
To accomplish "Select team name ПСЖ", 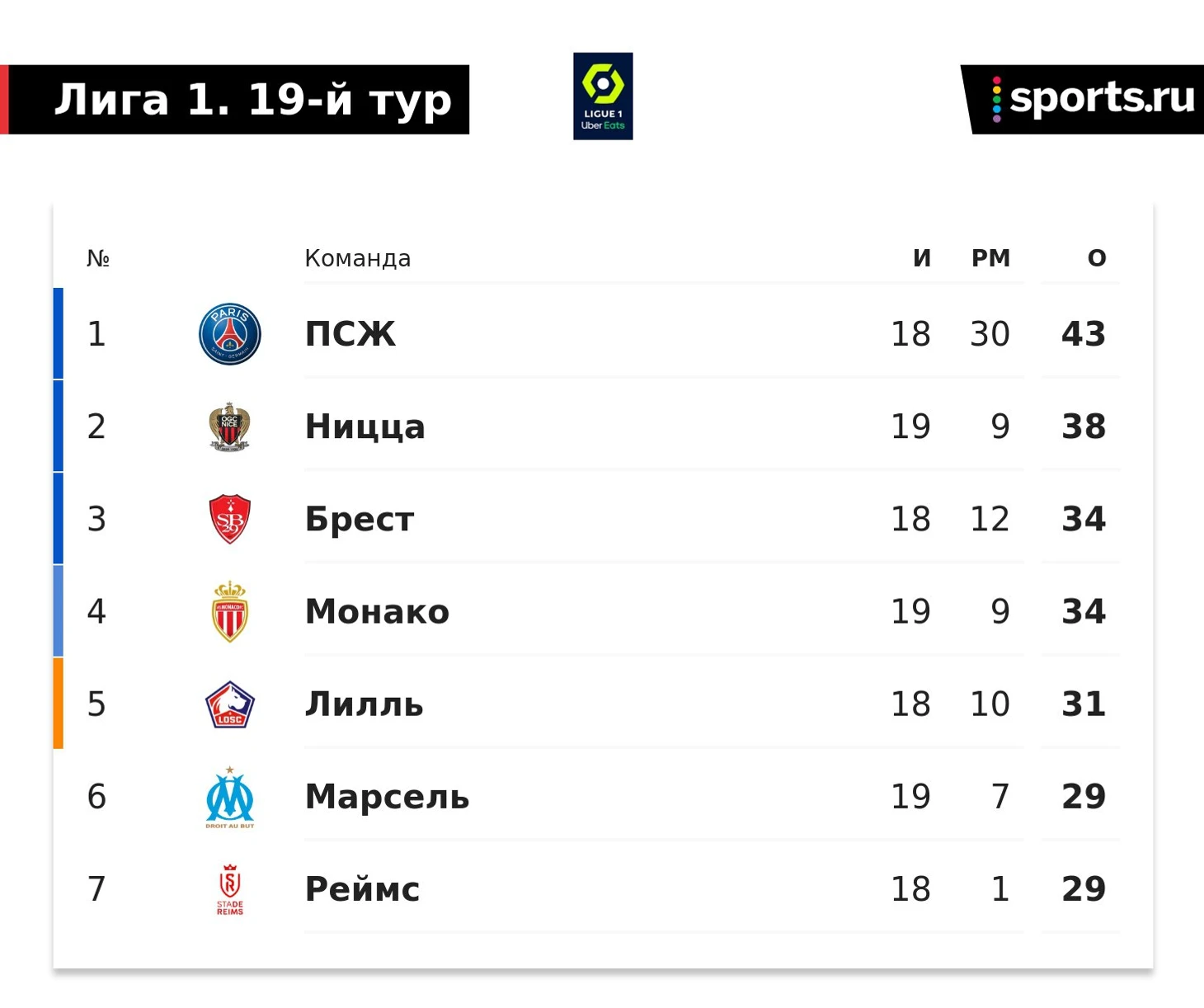I will tap(350, 334).
